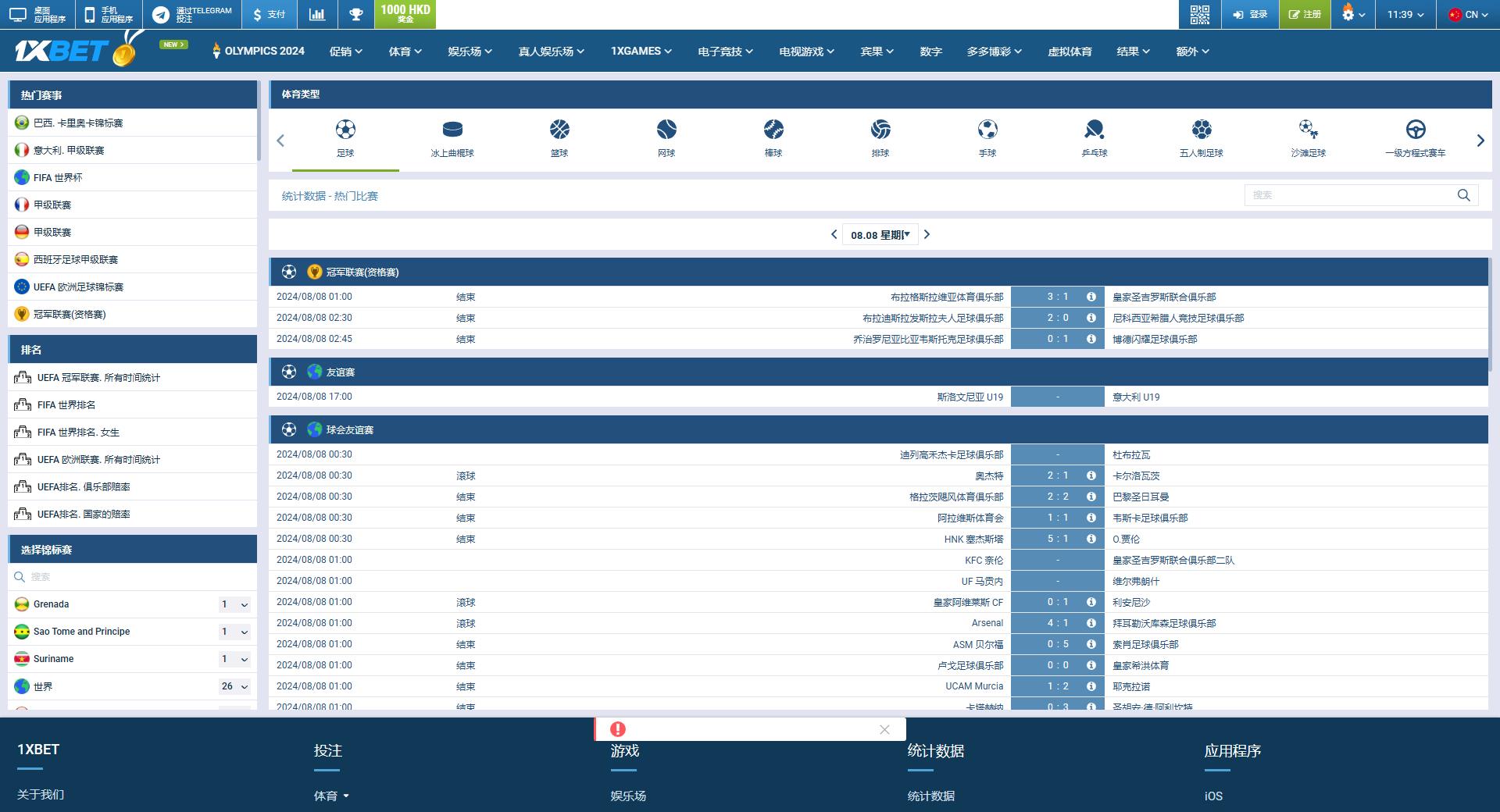Open the 08.08 date dropdown
This screenshot has height=812, width=1500.
(880, 234)
